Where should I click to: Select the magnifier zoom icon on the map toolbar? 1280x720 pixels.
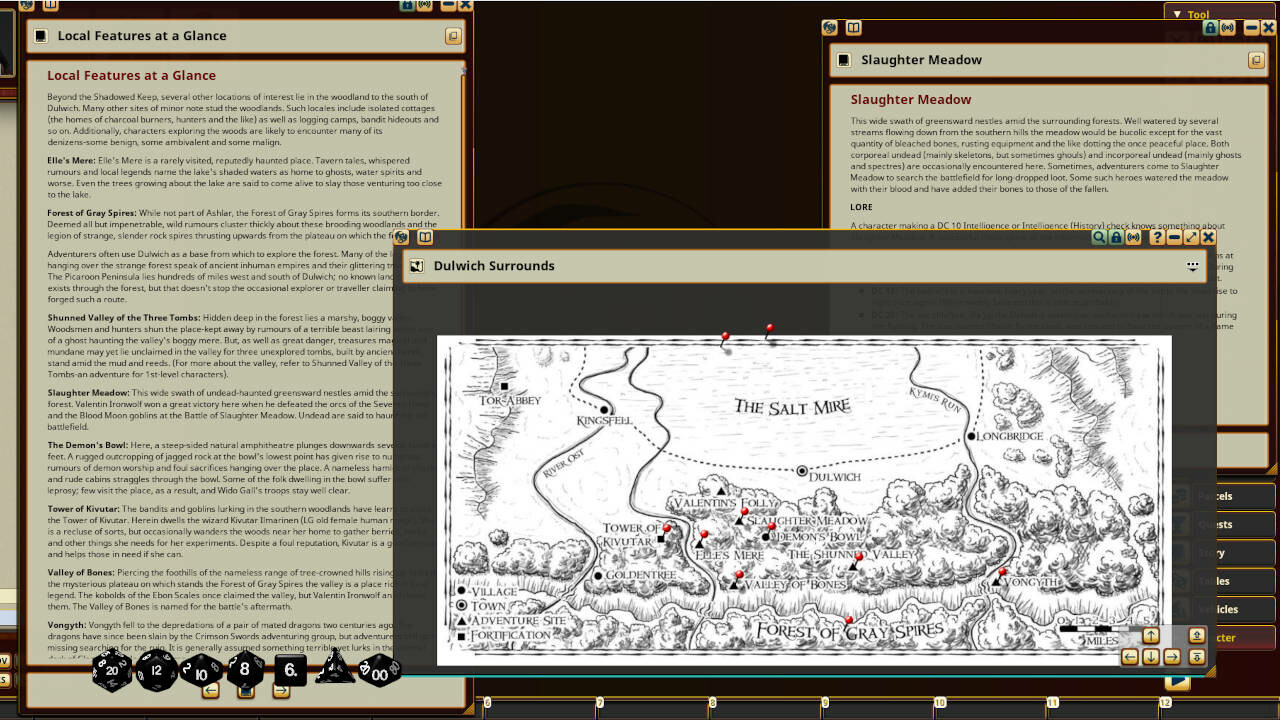(x=1101, y=238)
